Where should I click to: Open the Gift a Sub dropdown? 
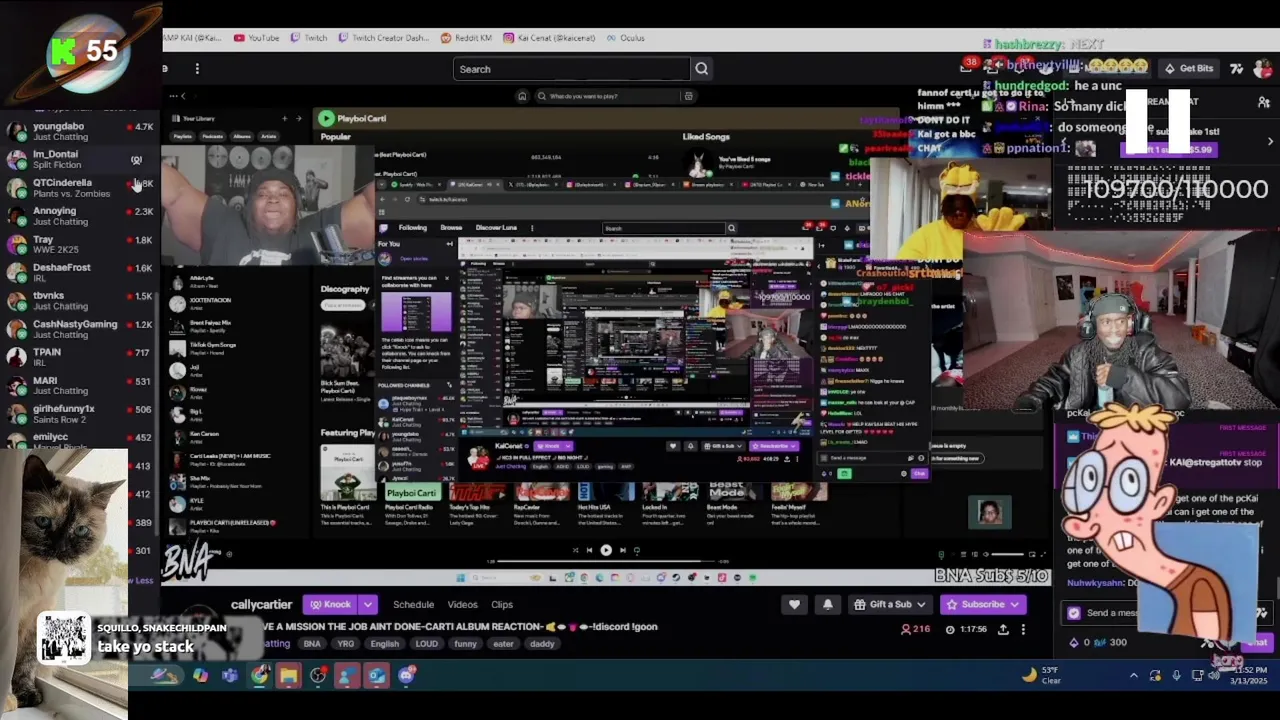pyautogui.click(x=889, y=604)
